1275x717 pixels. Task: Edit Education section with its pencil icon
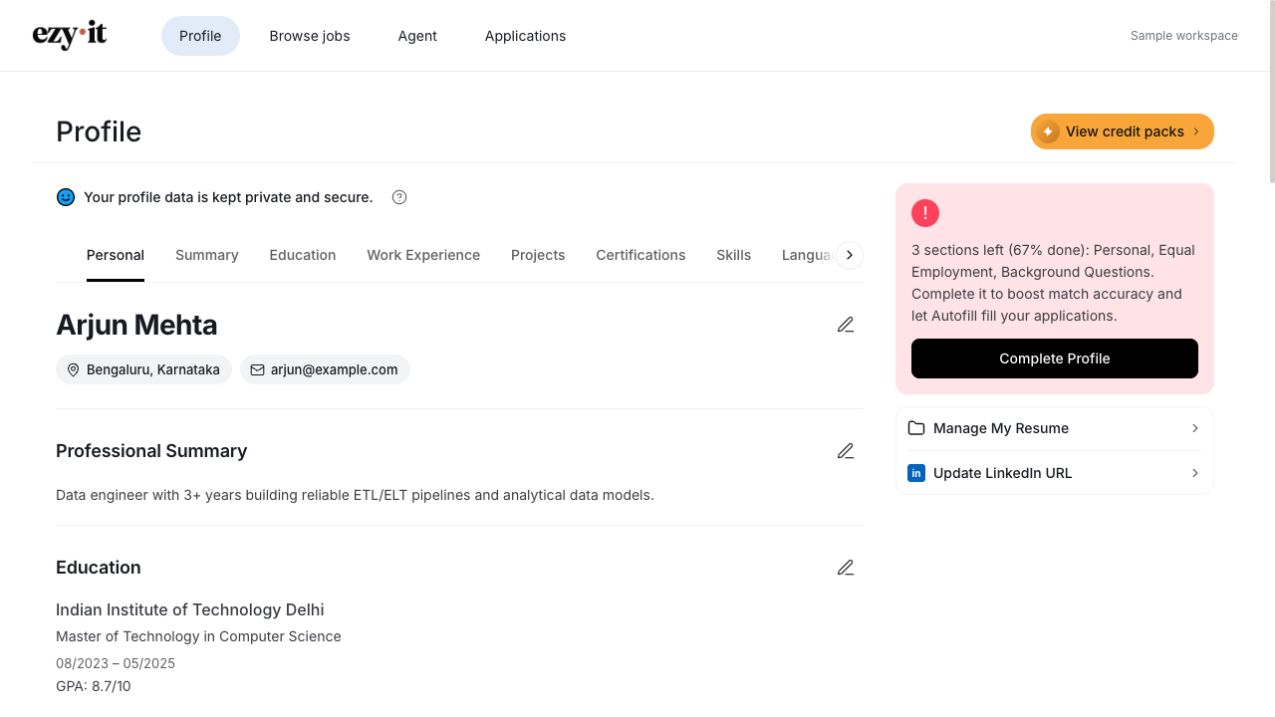[x=845, y=568]
